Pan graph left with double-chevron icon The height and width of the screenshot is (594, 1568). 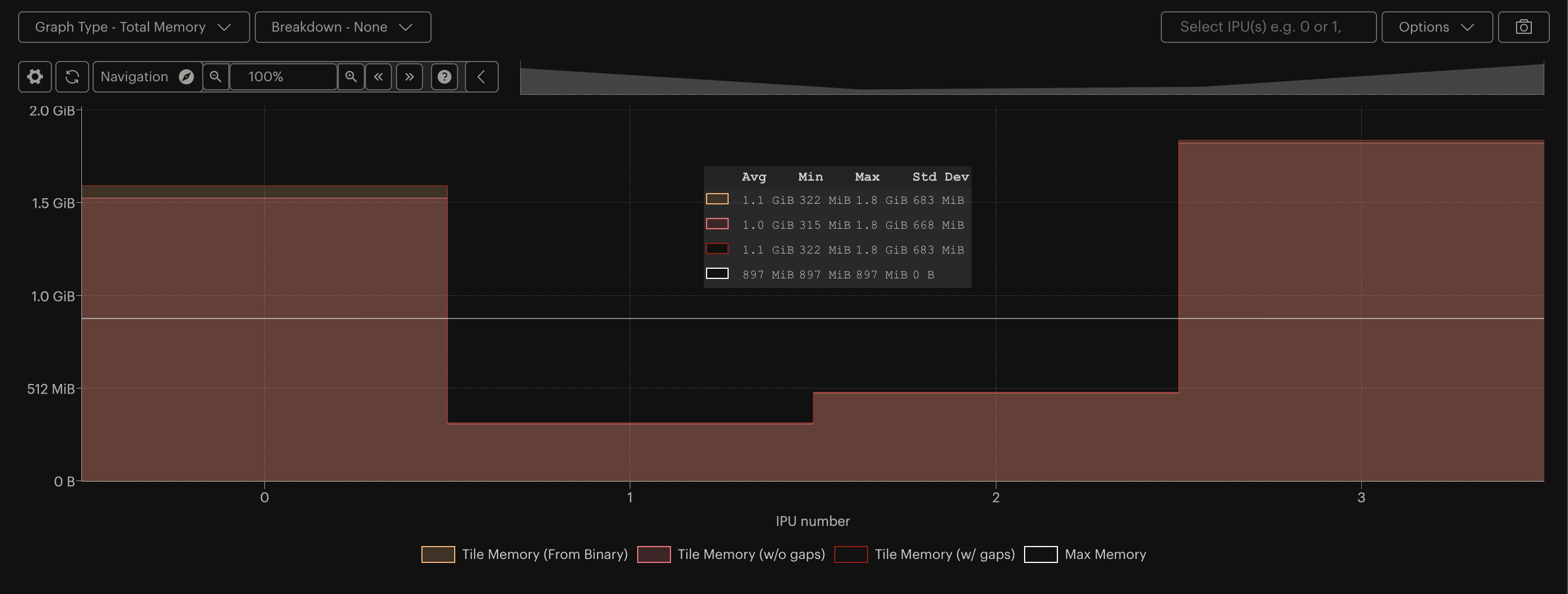tap(378, 77)
